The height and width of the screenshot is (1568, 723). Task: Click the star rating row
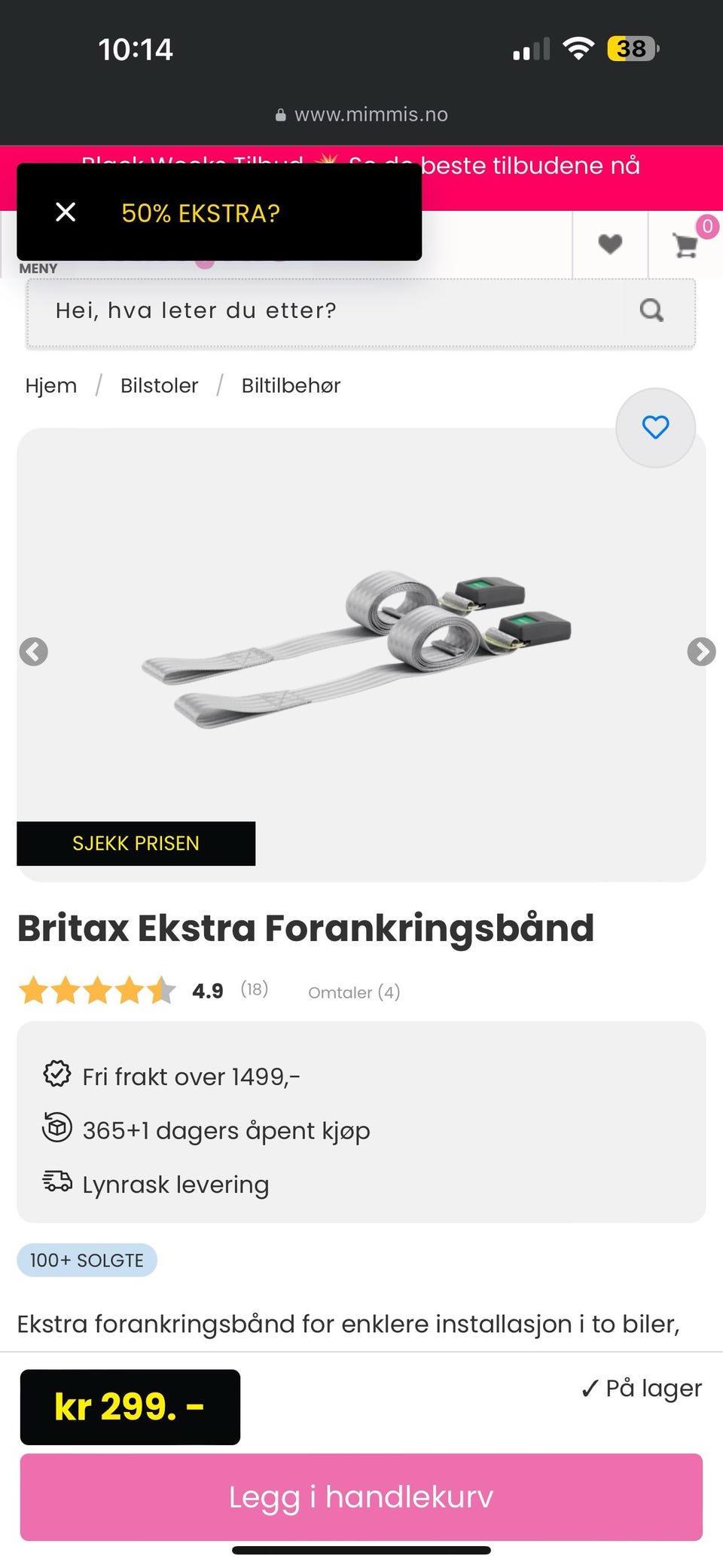[x=97, y=991]
